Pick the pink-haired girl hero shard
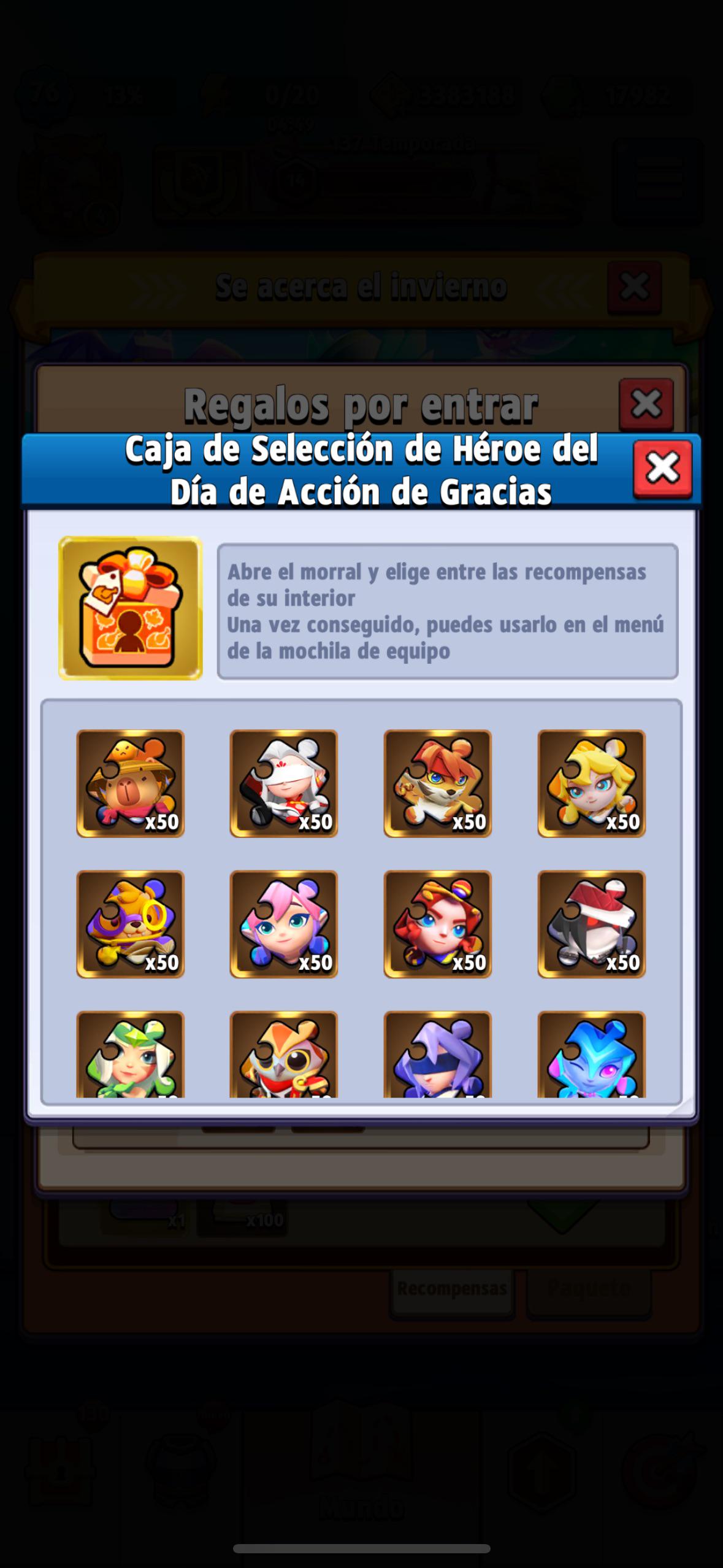 (x=283, y=924)
